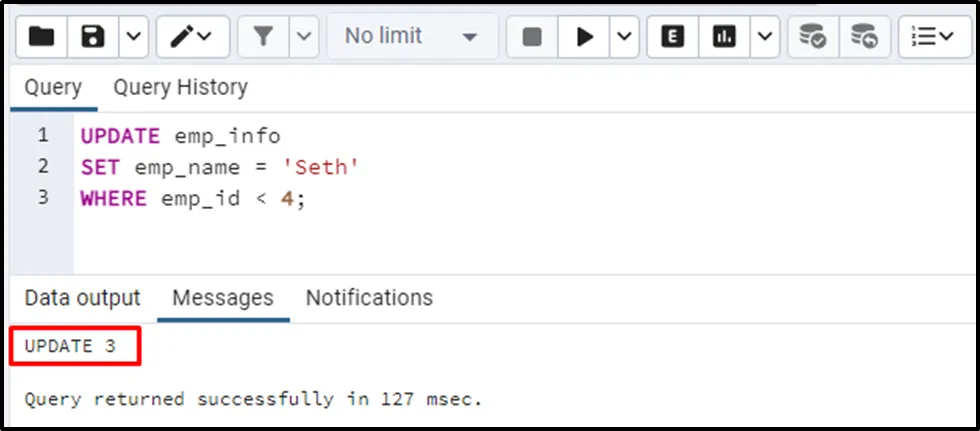Switch to the Data output tab

pyautogui.click(x=82, y=298)
